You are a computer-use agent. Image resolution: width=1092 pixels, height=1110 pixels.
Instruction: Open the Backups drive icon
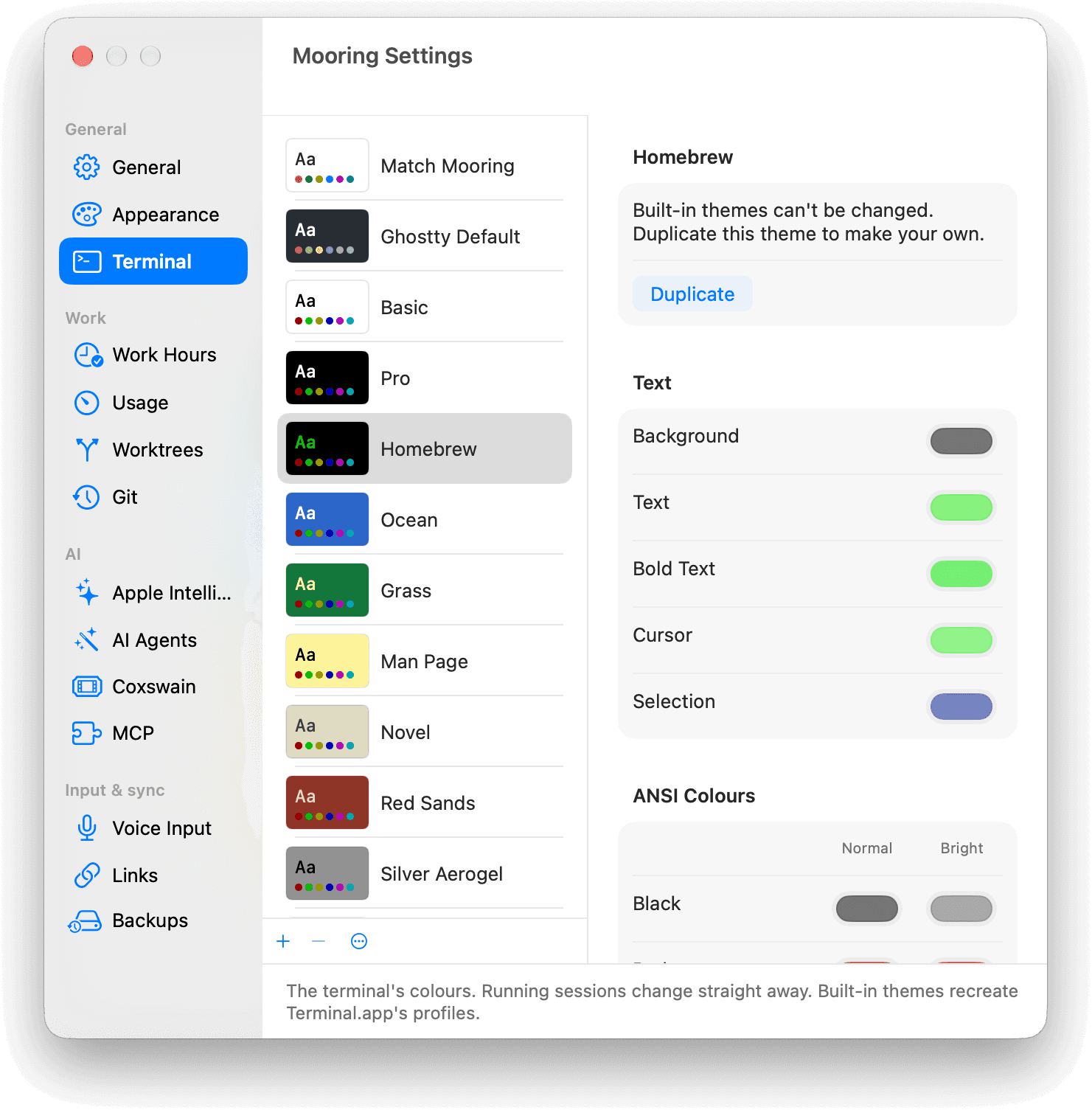click(x=86, y=921)
